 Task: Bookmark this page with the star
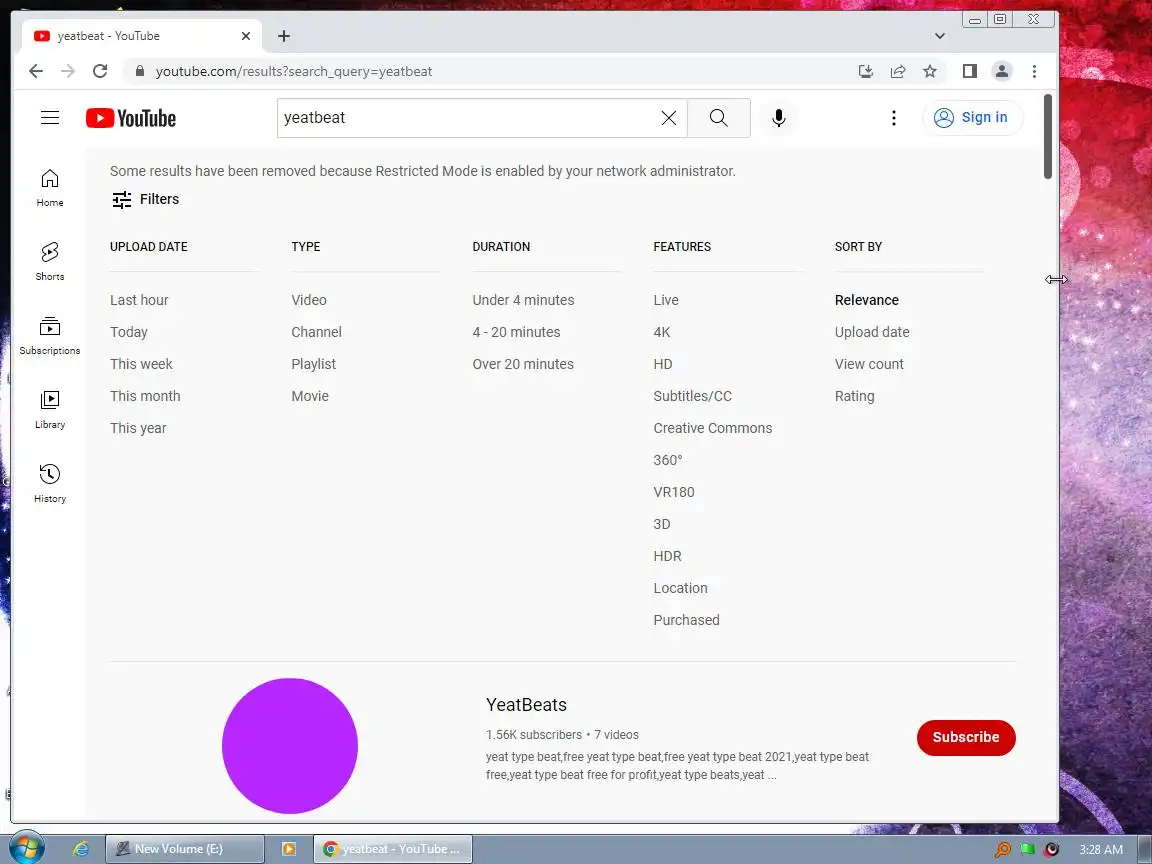click(930, 71)
